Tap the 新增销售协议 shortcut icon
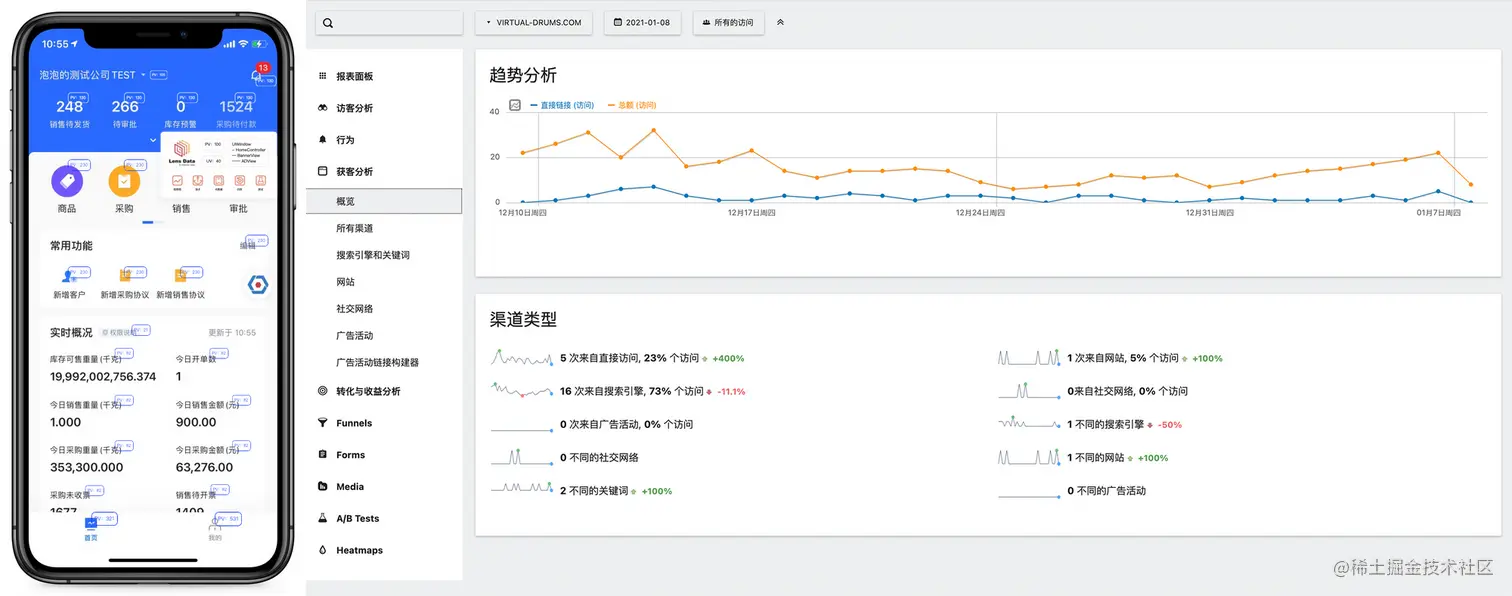The height and width of the screenshot is (596, 1512). pos(181,276)
